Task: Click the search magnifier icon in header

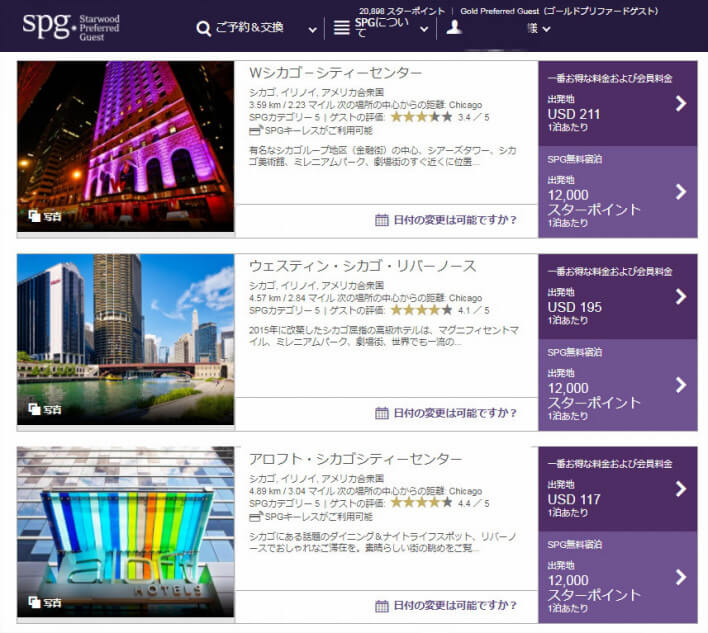Action: (x=204, y=29)
